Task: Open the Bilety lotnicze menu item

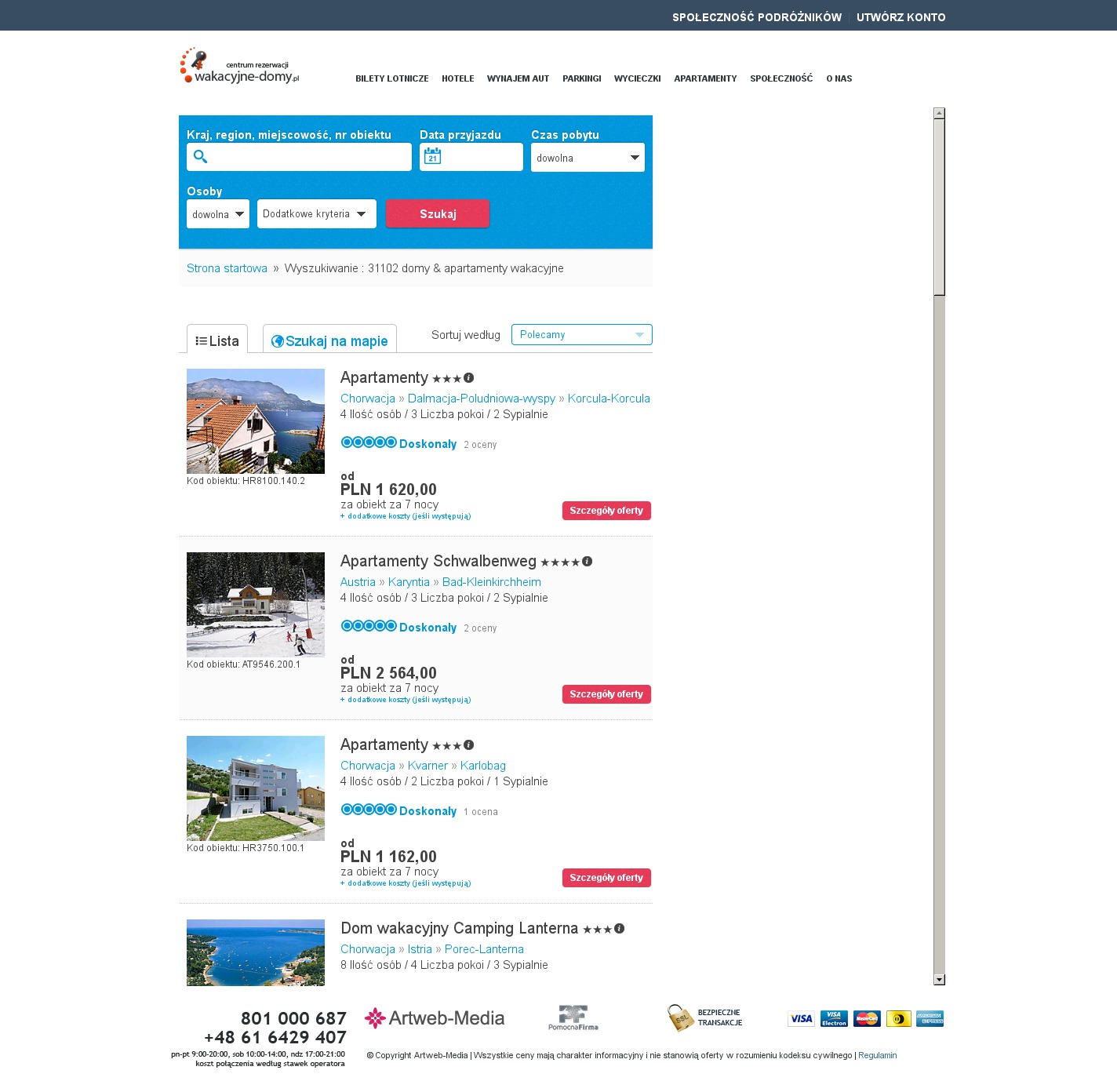Action: pyautogui.click(x=392, y=78)
